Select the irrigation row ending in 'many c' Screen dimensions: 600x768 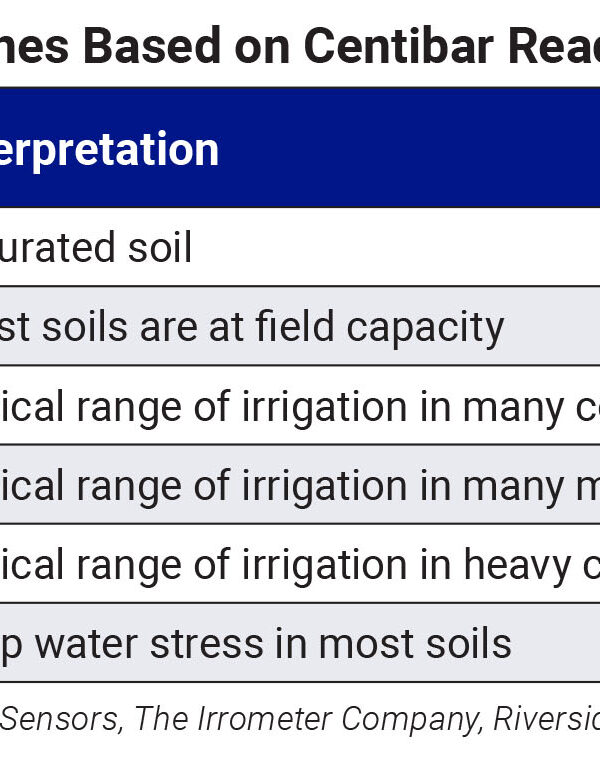300,406
